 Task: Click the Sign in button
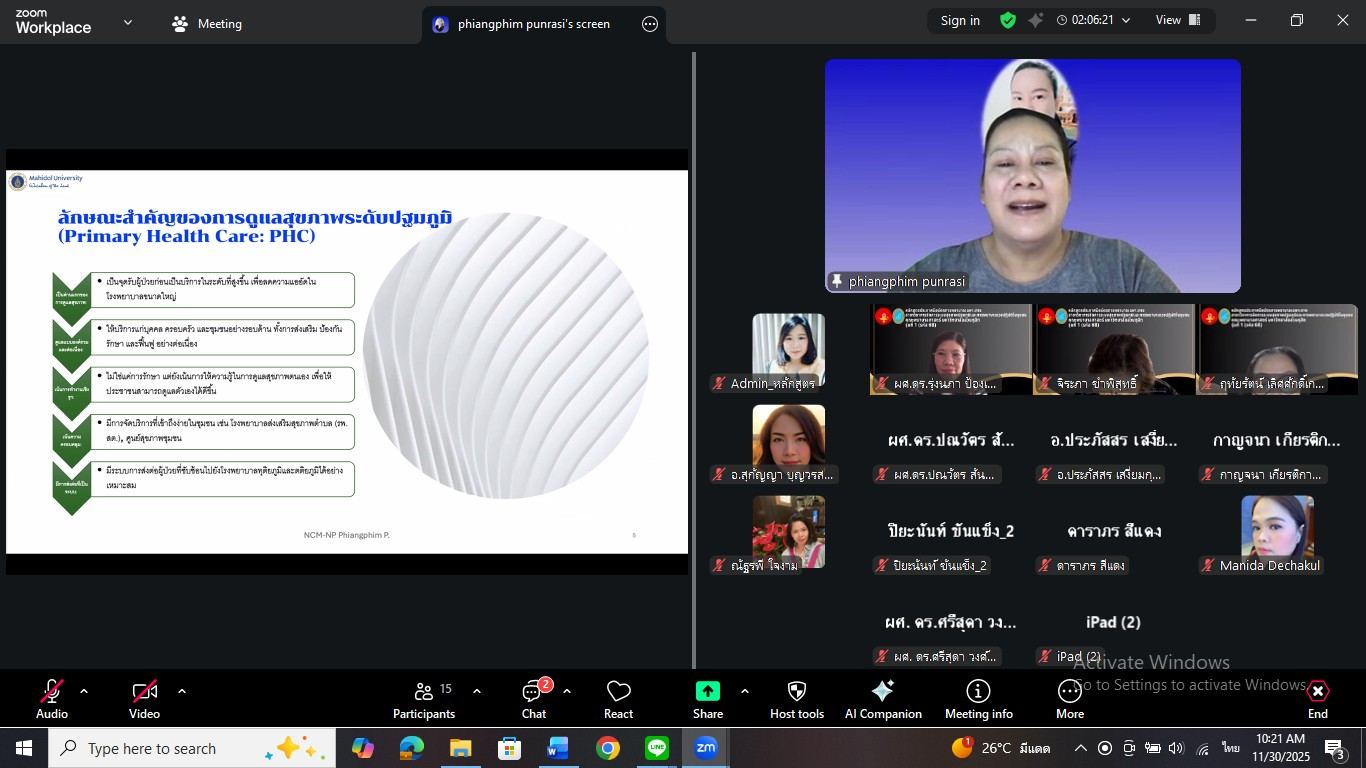960,20
